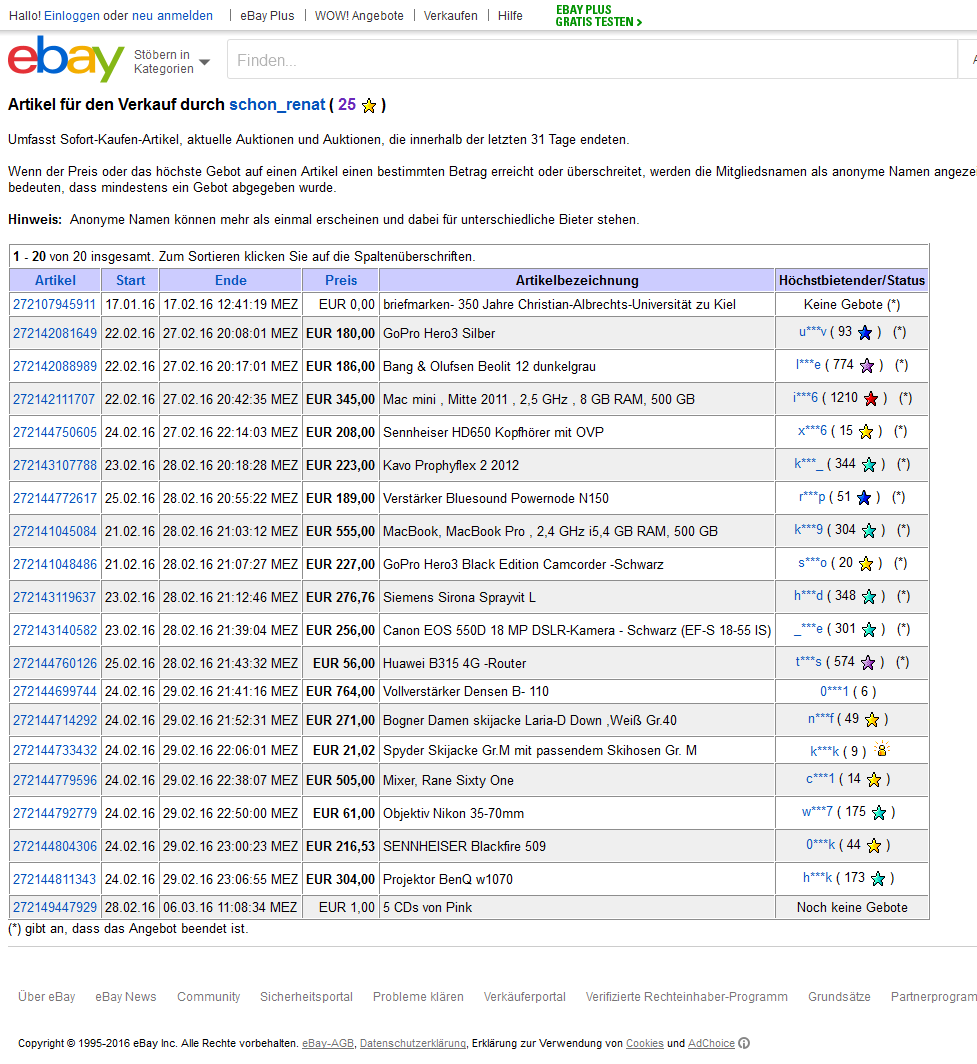This screenshot has height=1064, width=977.
Task: Open item 272142111707 for Mac mini
Action: (54, 399)
